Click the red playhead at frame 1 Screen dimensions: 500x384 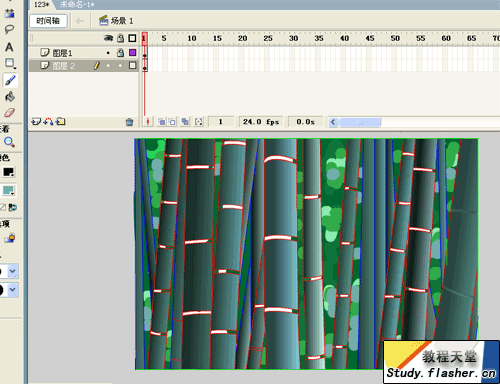144,38
